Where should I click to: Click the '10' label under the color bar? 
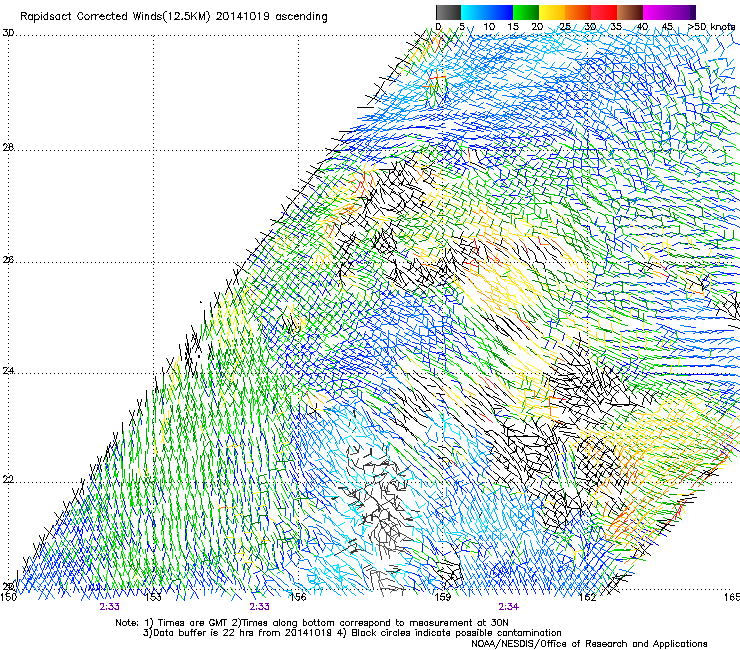point(489,27)
